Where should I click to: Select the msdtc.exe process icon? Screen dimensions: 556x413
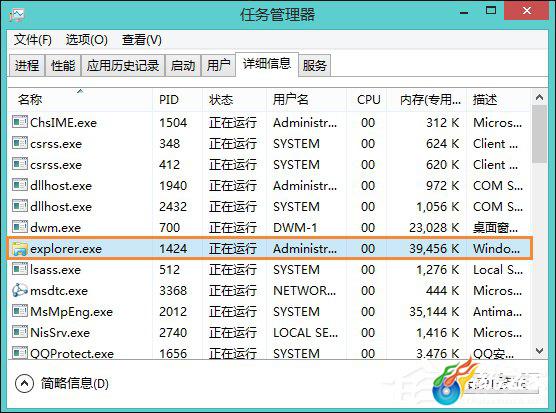pos(20,290)
